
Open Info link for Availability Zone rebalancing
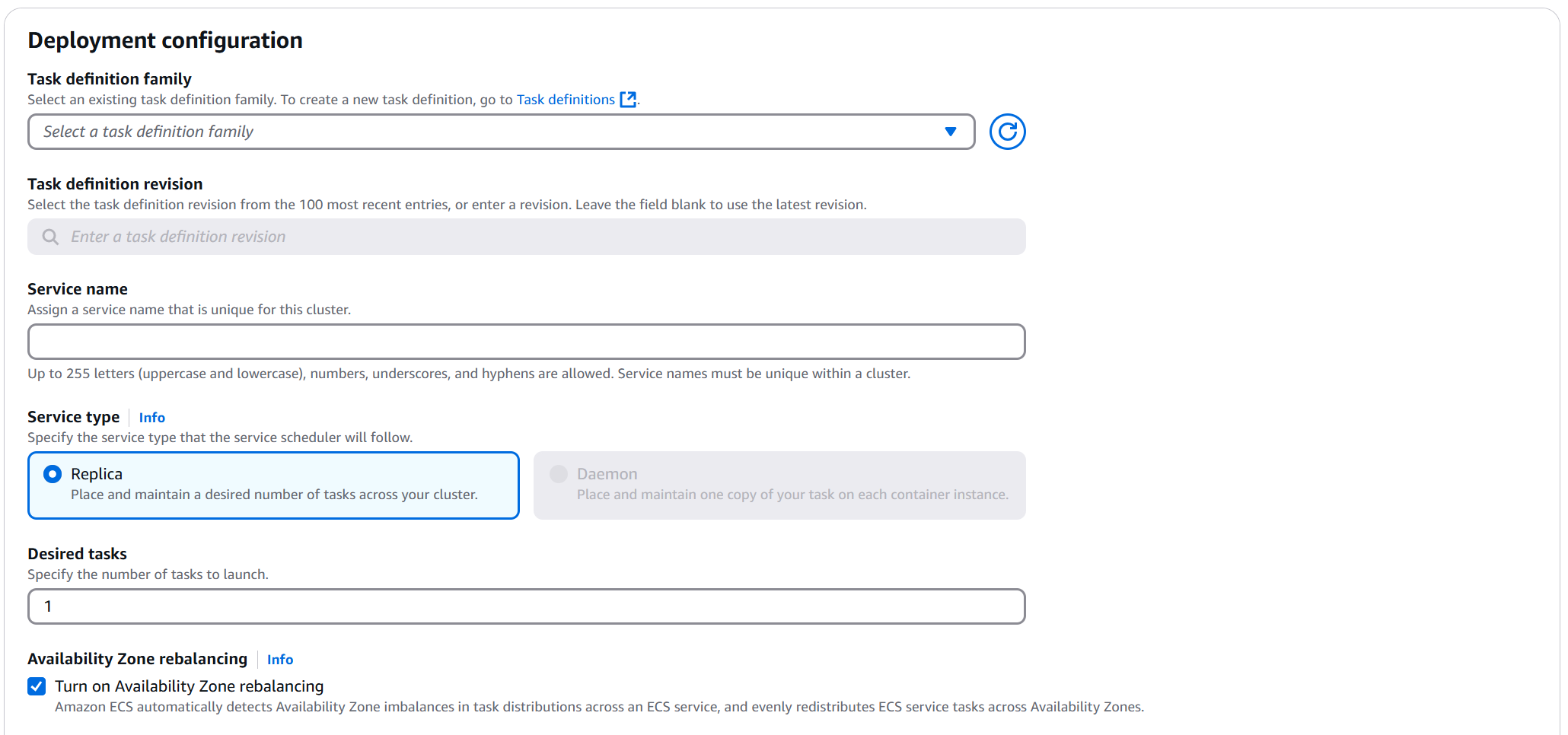(280, 660)
